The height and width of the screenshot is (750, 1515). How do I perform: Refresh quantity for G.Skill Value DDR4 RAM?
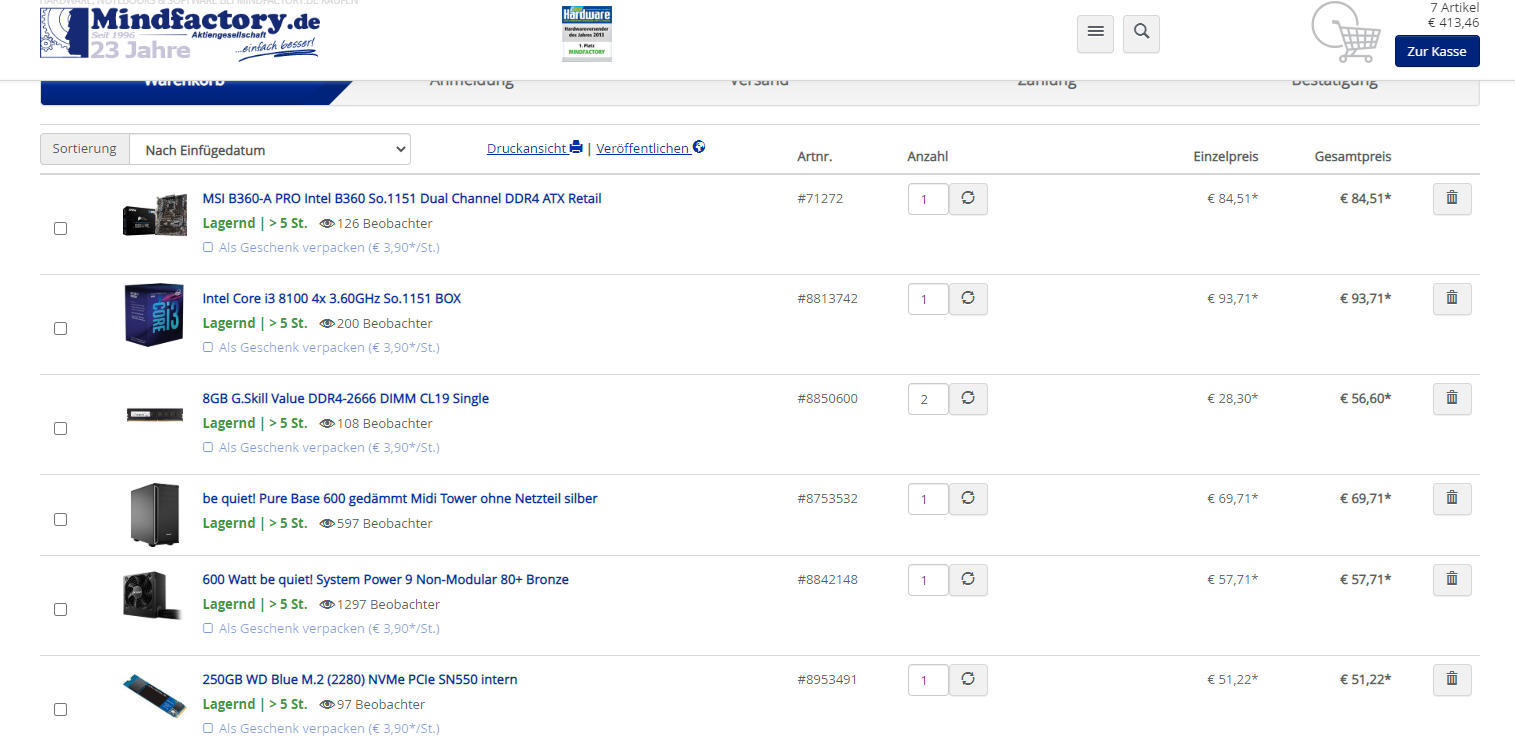tap(968, 399)
